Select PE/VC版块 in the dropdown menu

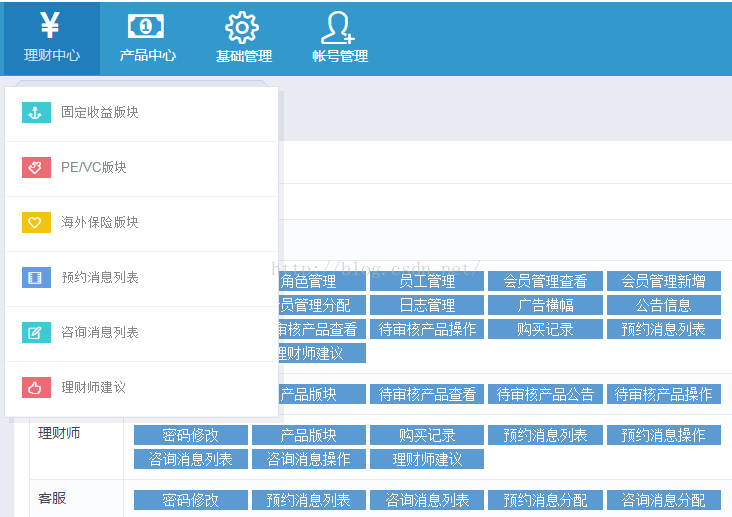141,168
